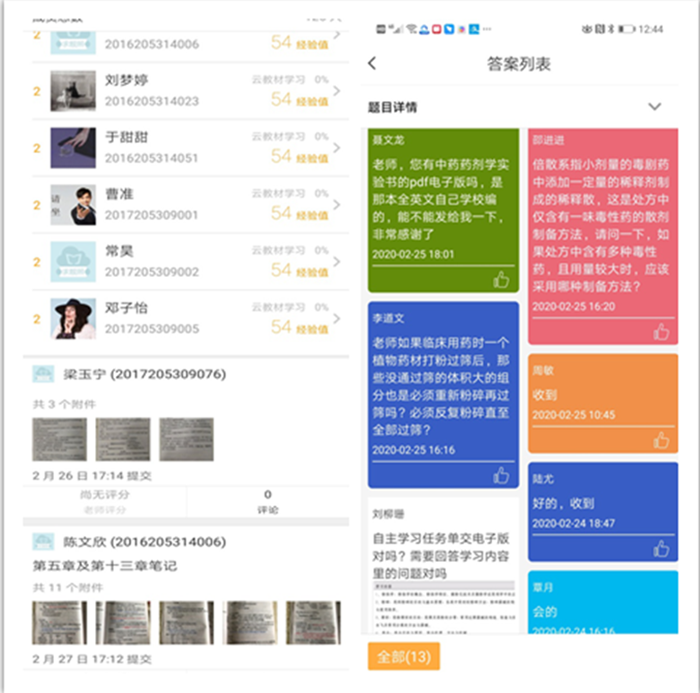The height and width of the screenshot is (693, 700).
Task: Like 李道文's blue answer card
Action: tap(501, 475)
